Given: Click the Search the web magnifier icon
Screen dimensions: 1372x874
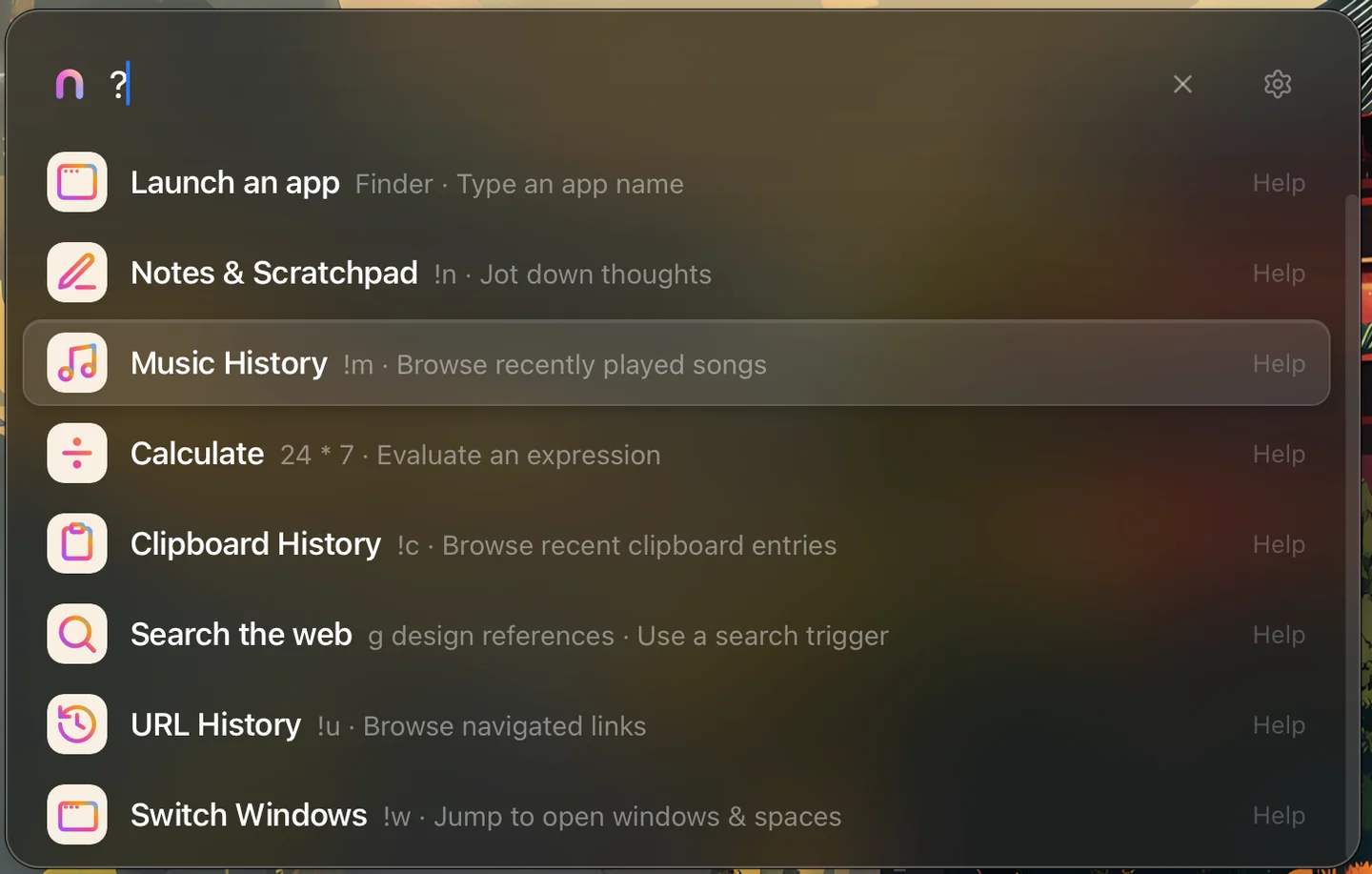Looking at the screenshot, I should (x=77, y=634).
